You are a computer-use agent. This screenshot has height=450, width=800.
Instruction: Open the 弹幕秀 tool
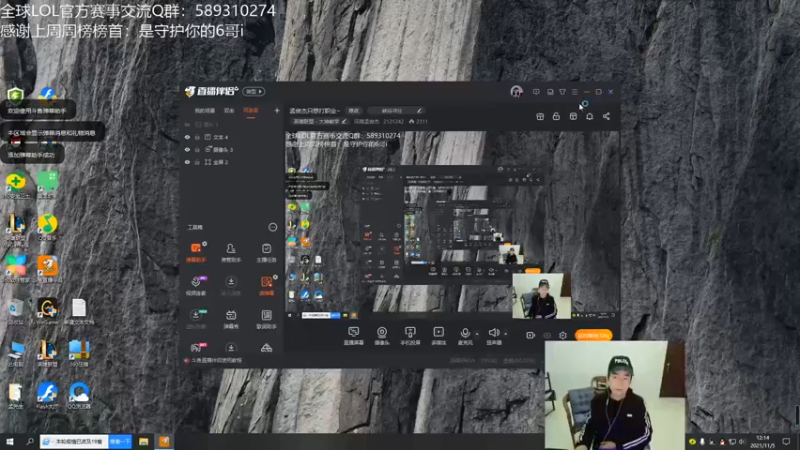pos(231,319)
